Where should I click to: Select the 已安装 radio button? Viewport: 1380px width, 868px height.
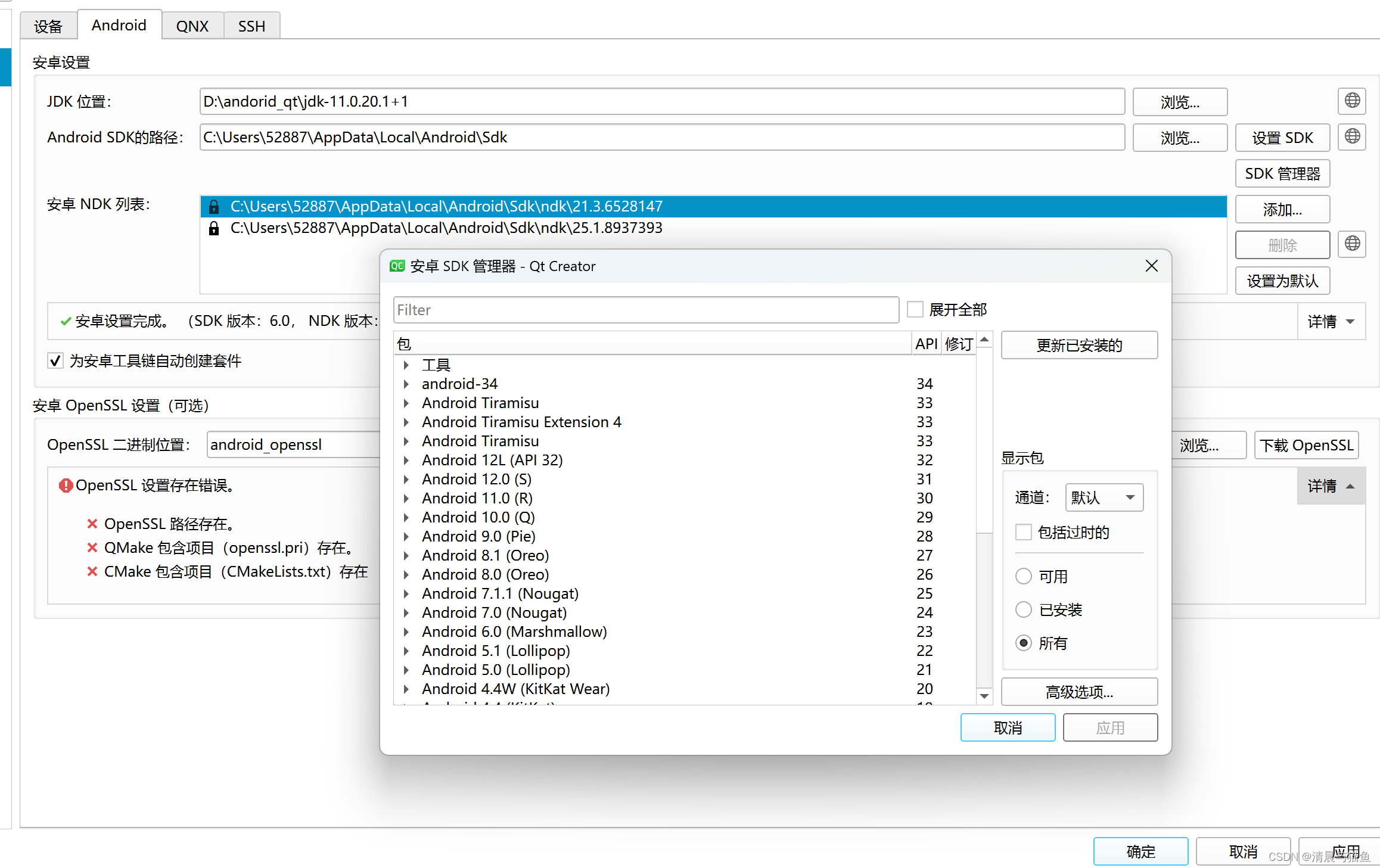(x=1023, y=609)
